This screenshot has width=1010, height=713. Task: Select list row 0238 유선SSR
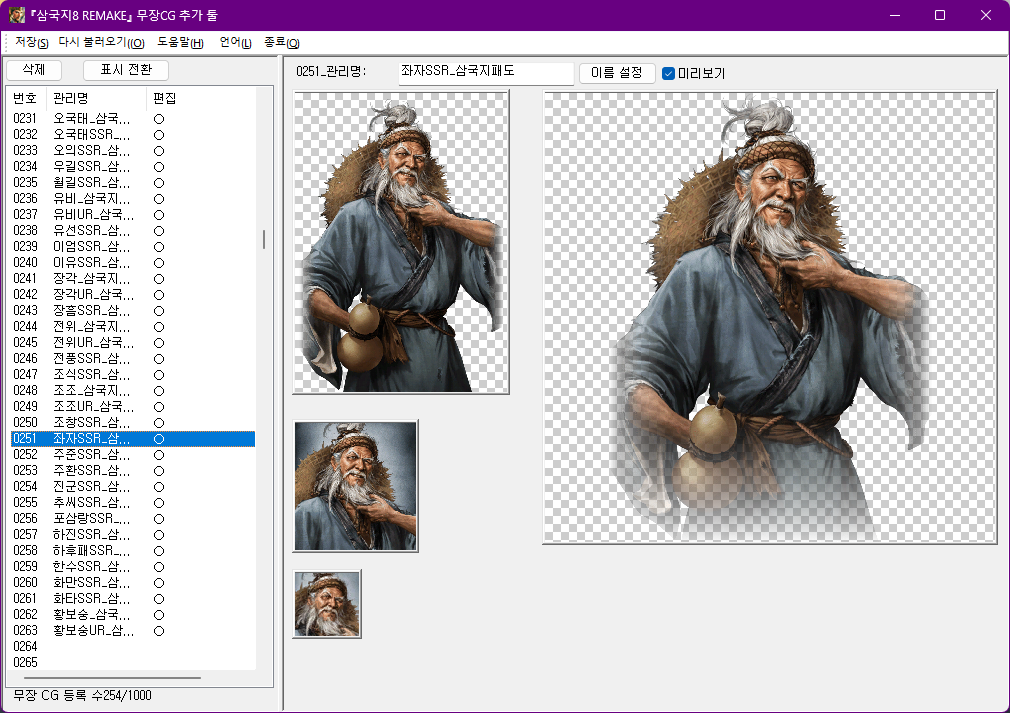tap(133, 231)
